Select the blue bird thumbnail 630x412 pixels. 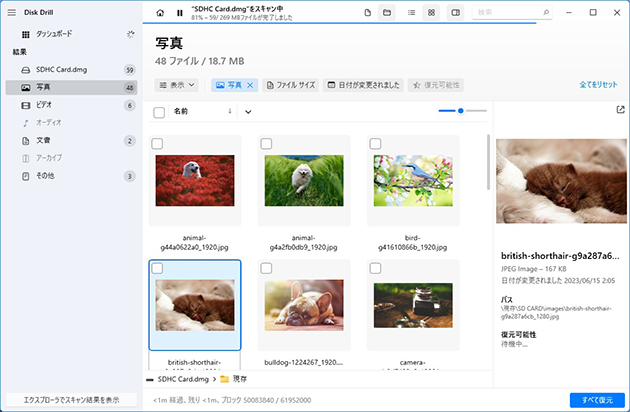point(413,180)
